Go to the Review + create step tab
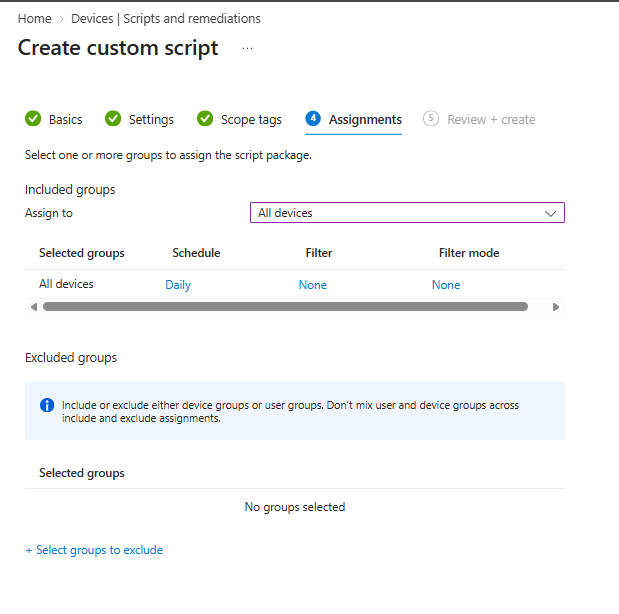Screen dimensions: 619x614 479,119
